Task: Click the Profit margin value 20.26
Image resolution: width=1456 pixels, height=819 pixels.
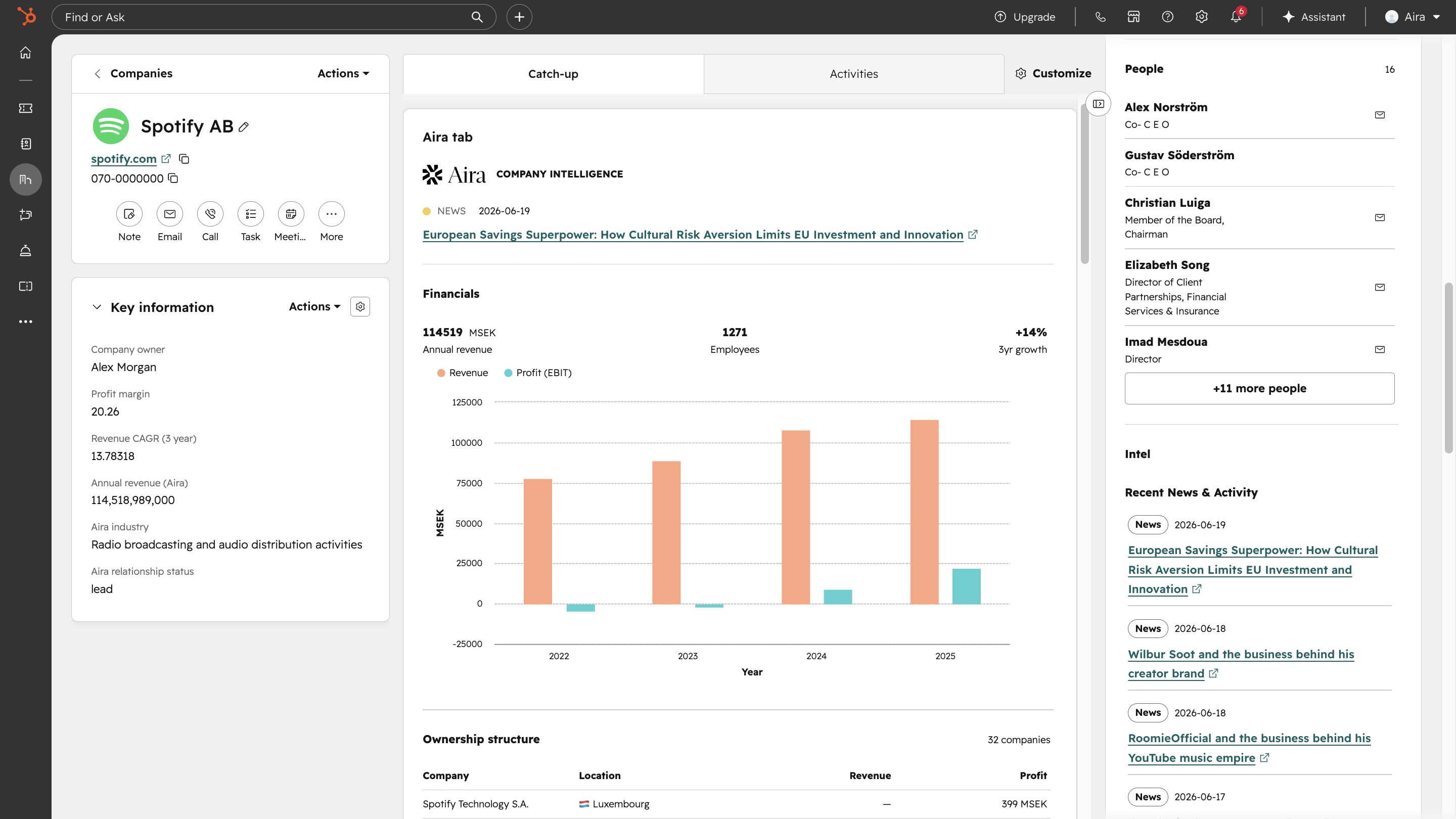Action: pos(105,412)
